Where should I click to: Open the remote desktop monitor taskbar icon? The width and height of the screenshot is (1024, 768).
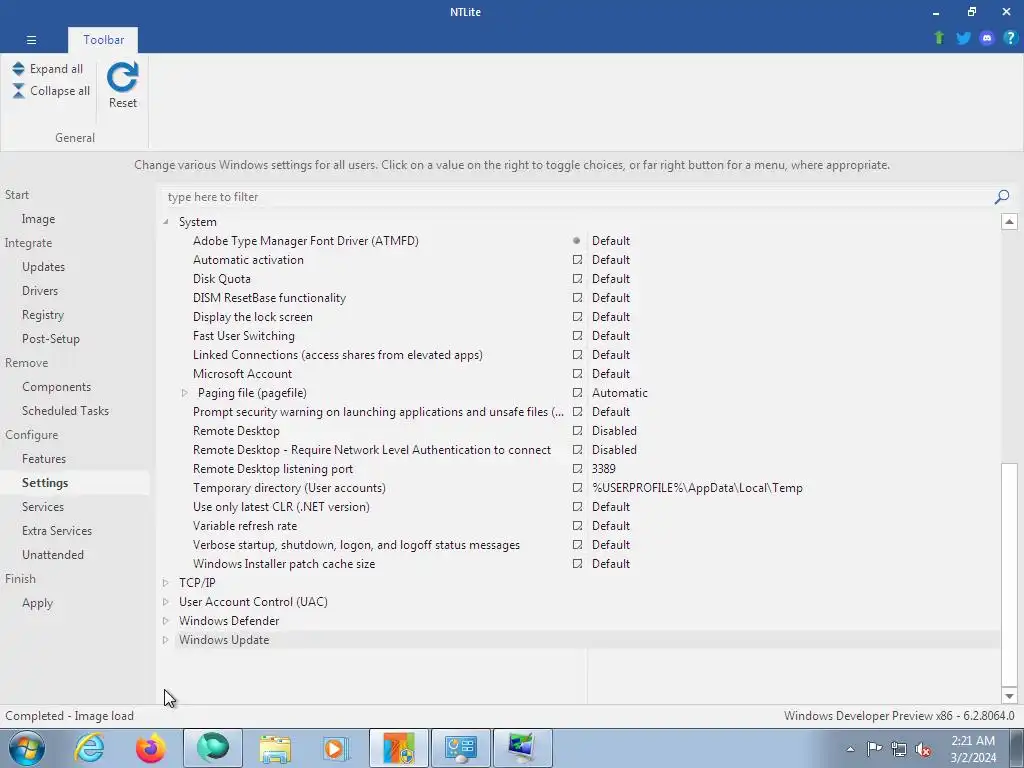click(x=522, y=748)
